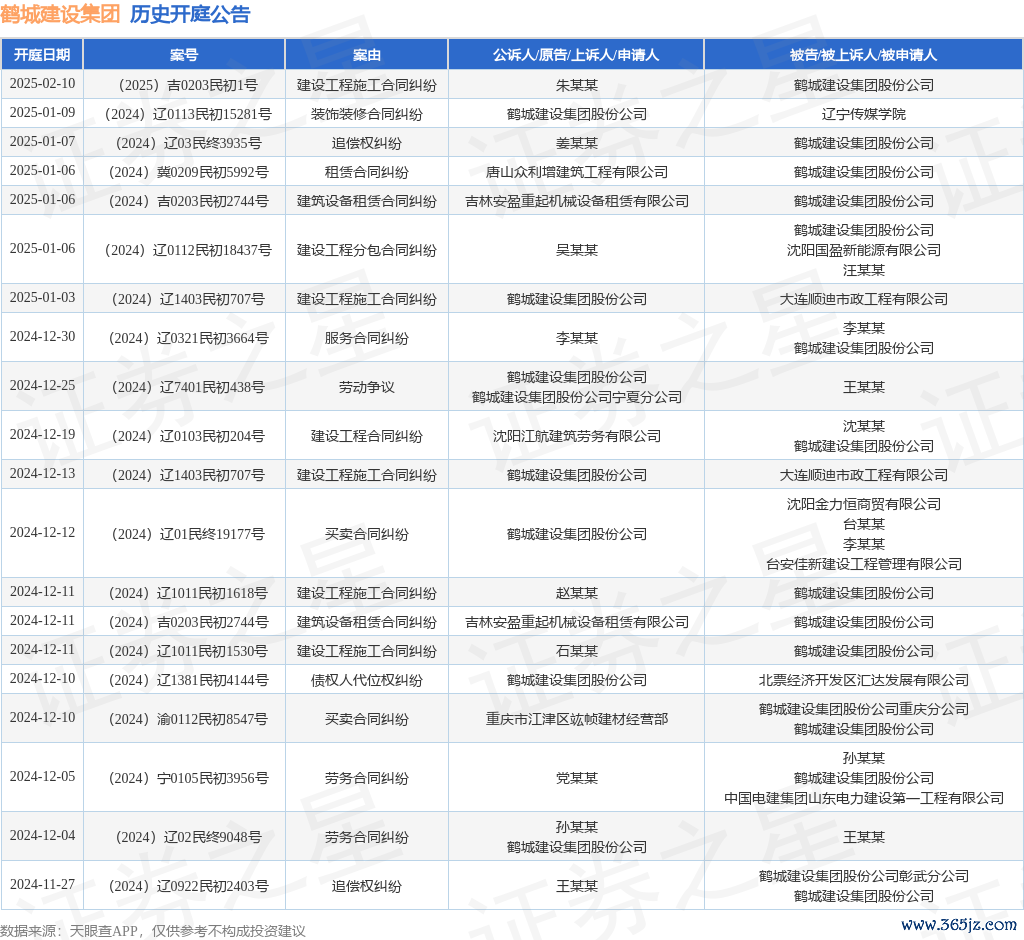Click plaintiff 朱某某
1024x940 pixels.
coord(577,85)
